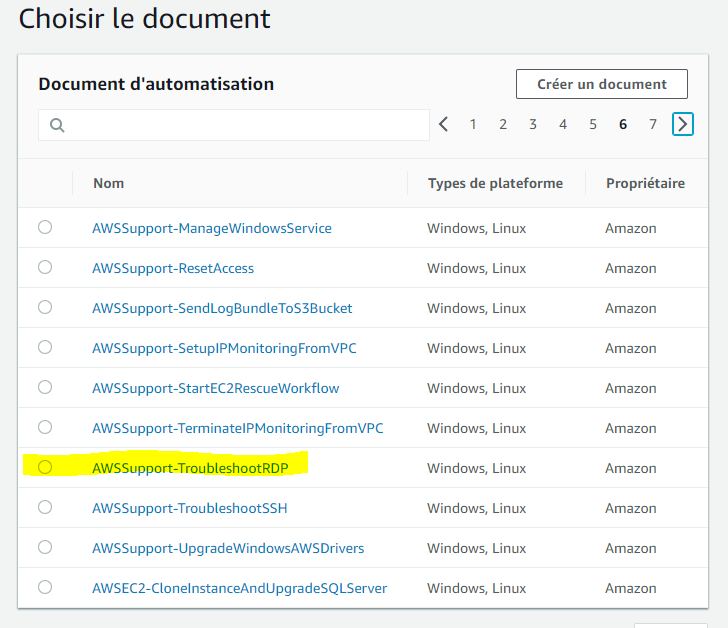Click Amazon owner in TroubleshootRDP row
The width and height of the screenshot is (728, 628).
[x=630, y=468]
